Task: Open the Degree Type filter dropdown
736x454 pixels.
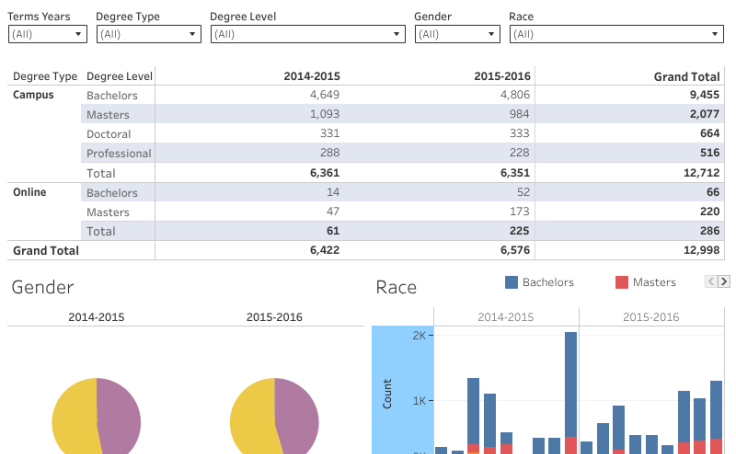Action: point(148,34)
